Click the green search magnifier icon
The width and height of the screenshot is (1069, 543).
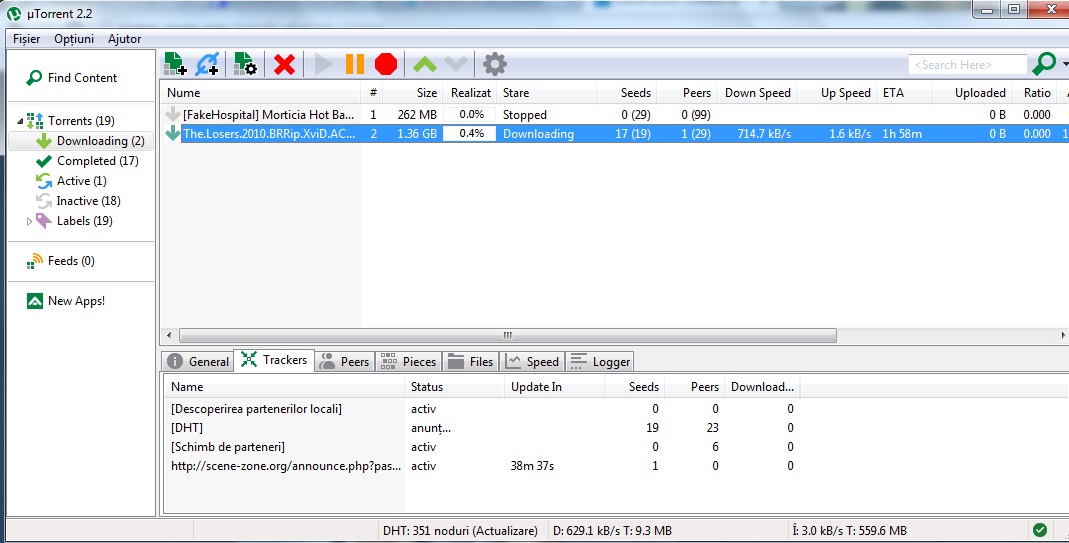[x=1044, y=64]
